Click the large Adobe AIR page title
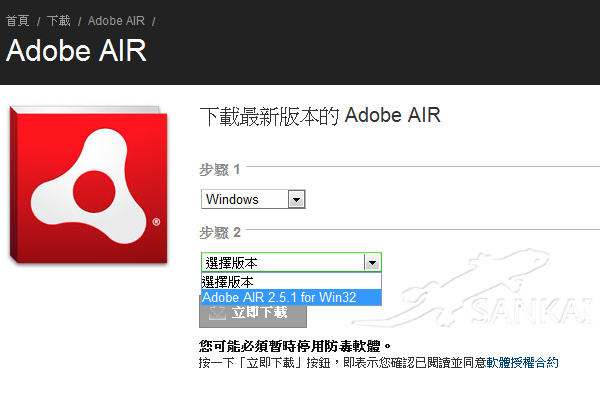 [77, 51]
